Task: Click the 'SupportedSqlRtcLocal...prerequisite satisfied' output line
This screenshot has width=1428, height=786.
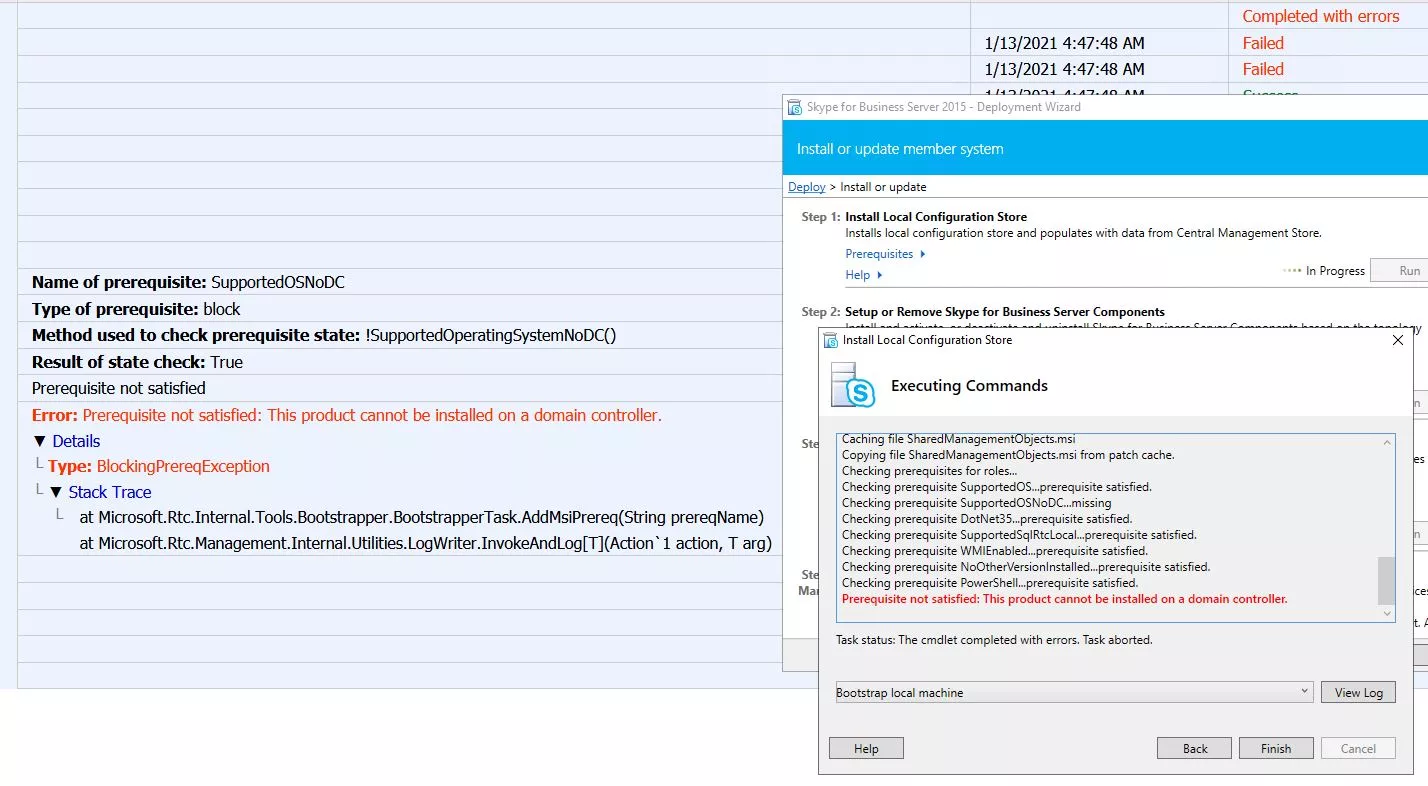Action: [x=1019, y=535]
